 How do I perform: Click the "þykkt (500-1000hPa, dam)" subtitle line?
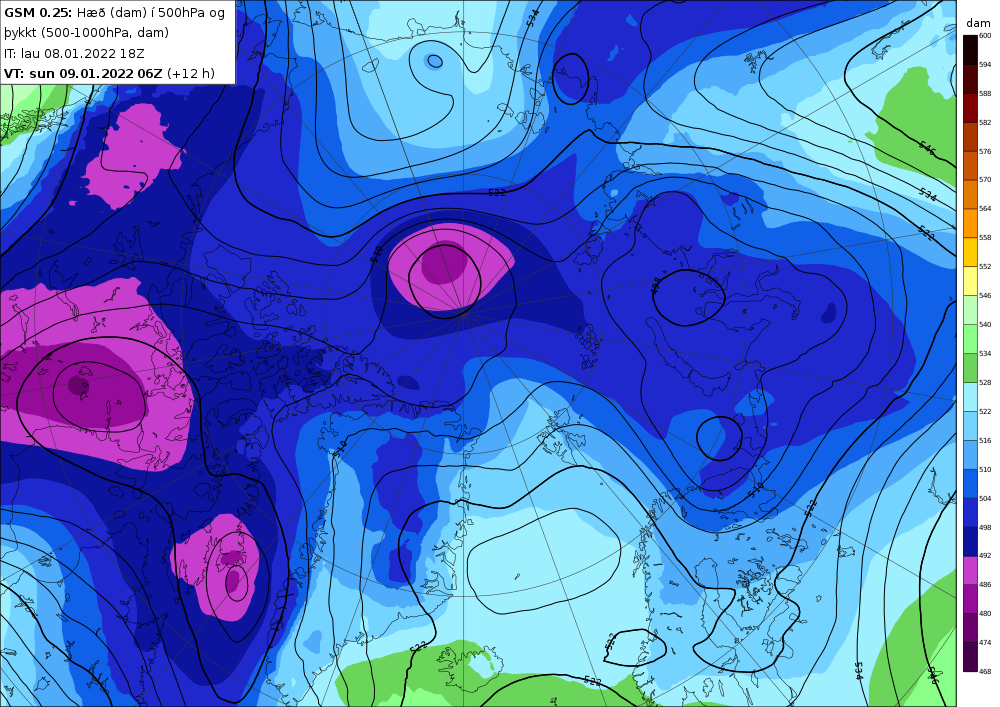pos(86,33)
